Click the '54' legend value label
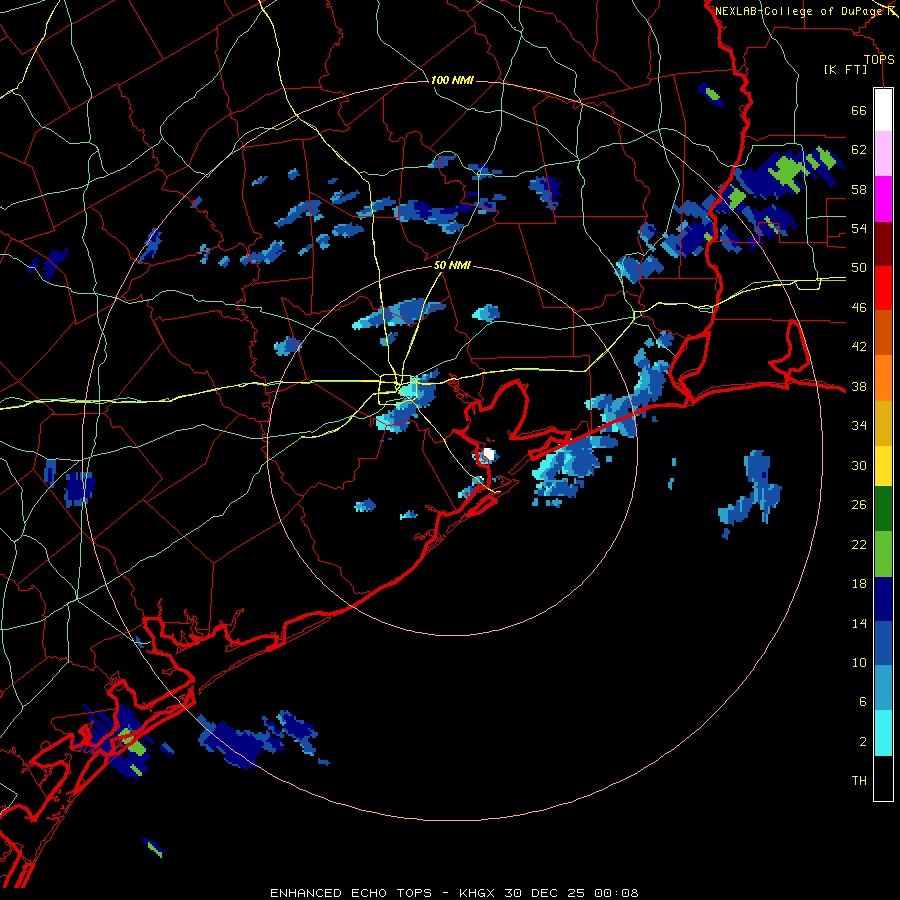Image resolution: width=900 pixels, height=900 pixels. point(859,228)
